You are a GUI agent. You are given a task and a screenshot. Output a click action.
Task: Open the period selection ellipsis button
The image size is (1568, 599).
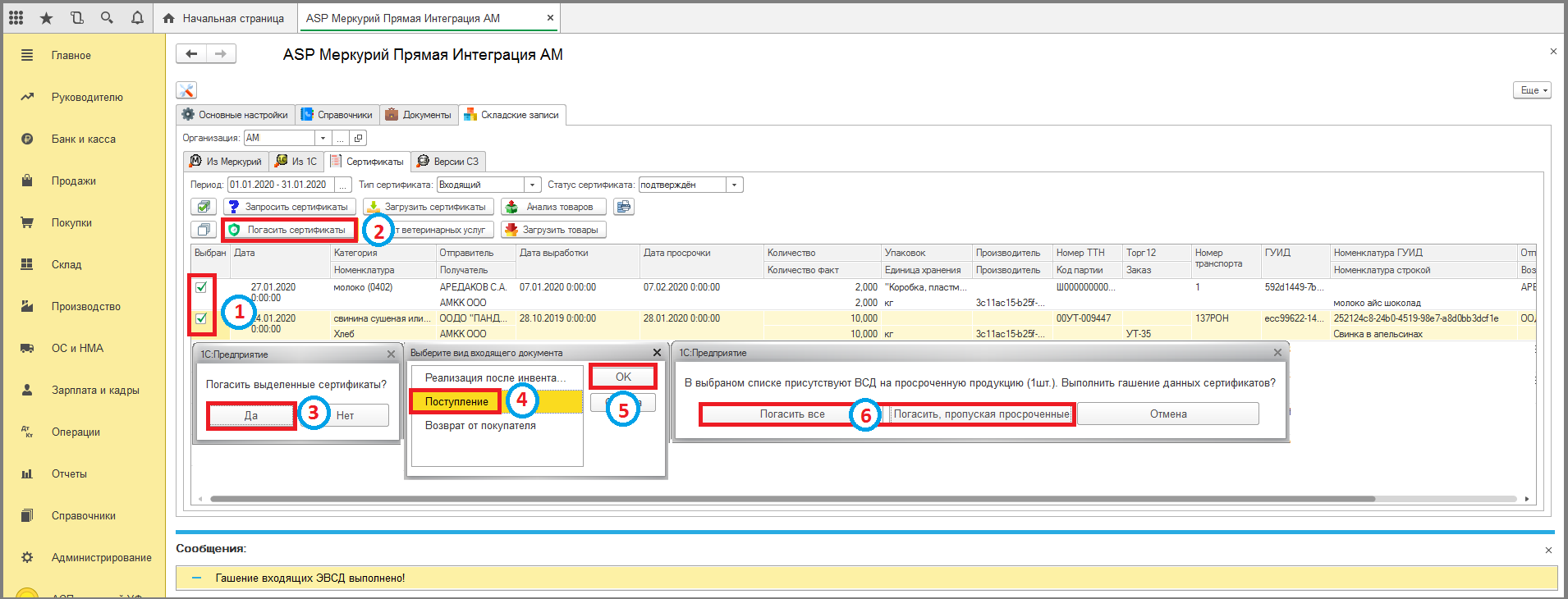tap(343, 185)
